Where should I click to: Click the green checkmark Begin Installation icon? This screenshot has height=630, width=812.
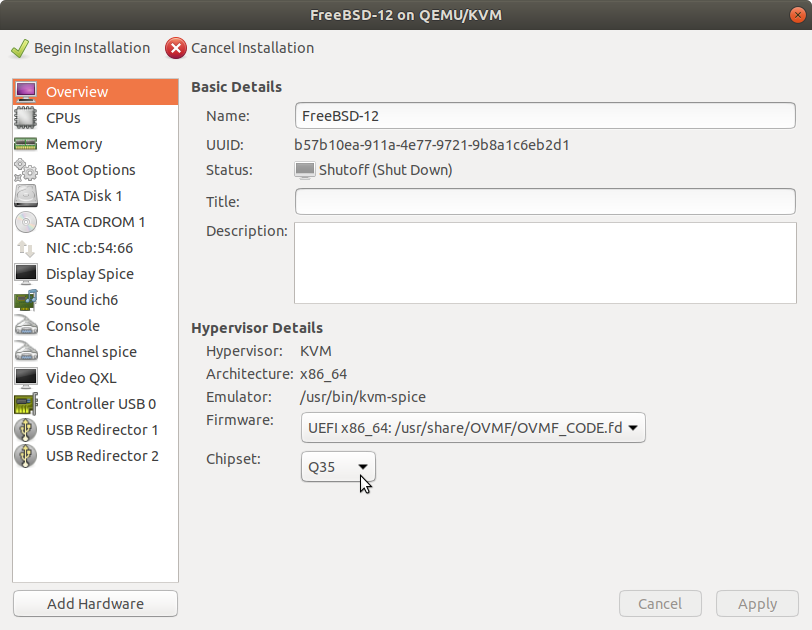[x=20, y=49]
